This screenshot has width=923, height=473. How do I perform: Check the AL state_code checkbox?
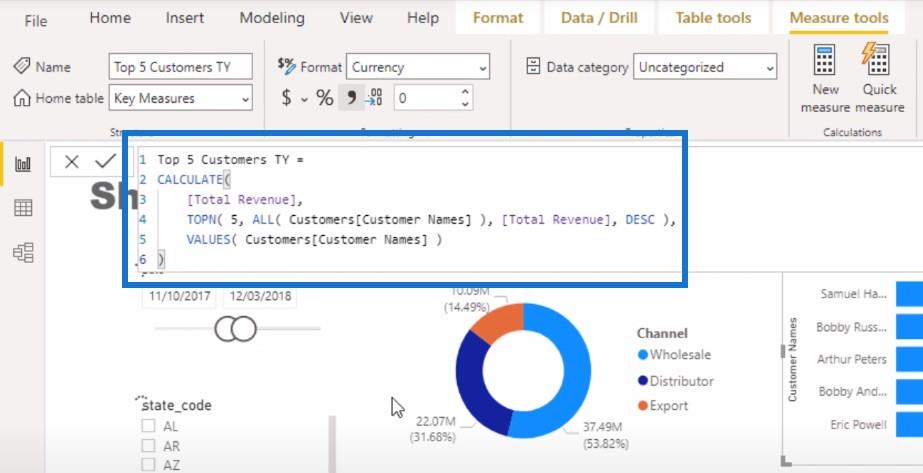tap(148, 425)
